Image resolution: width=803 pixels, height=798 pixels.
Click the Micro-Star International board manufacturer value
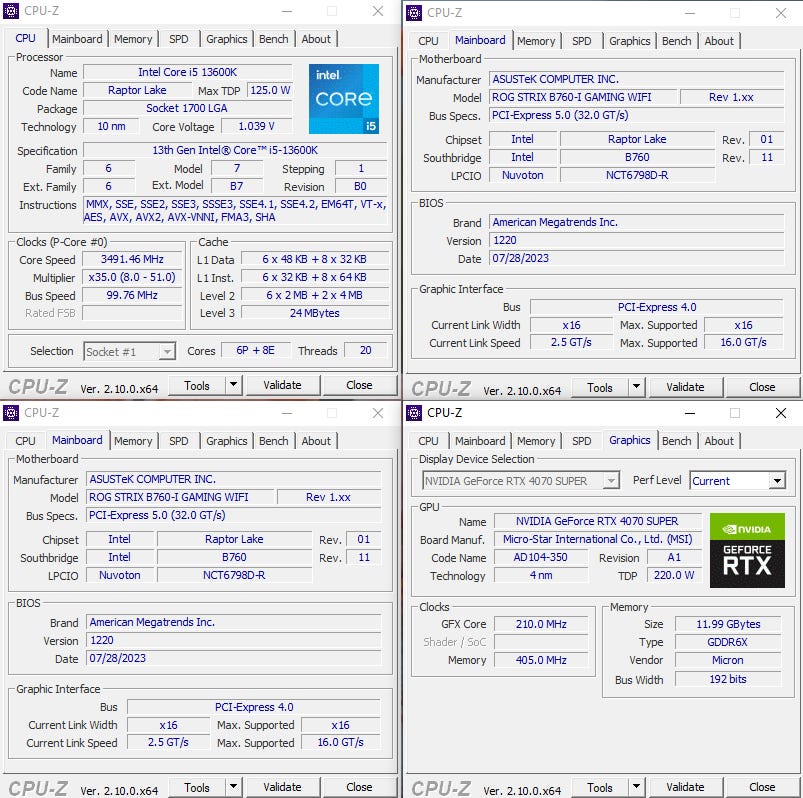coord(597,539)
